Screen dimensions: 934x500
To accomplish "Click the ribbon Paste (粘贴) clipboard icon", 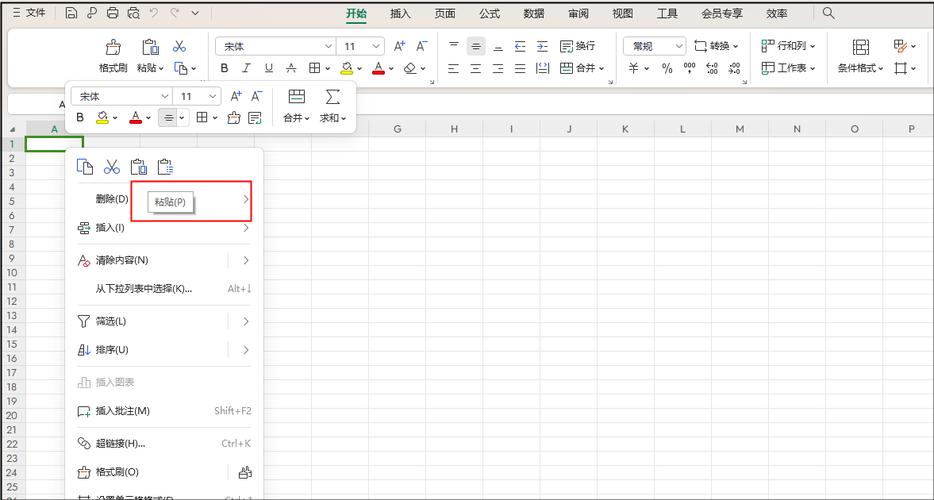I will (150, 46).
